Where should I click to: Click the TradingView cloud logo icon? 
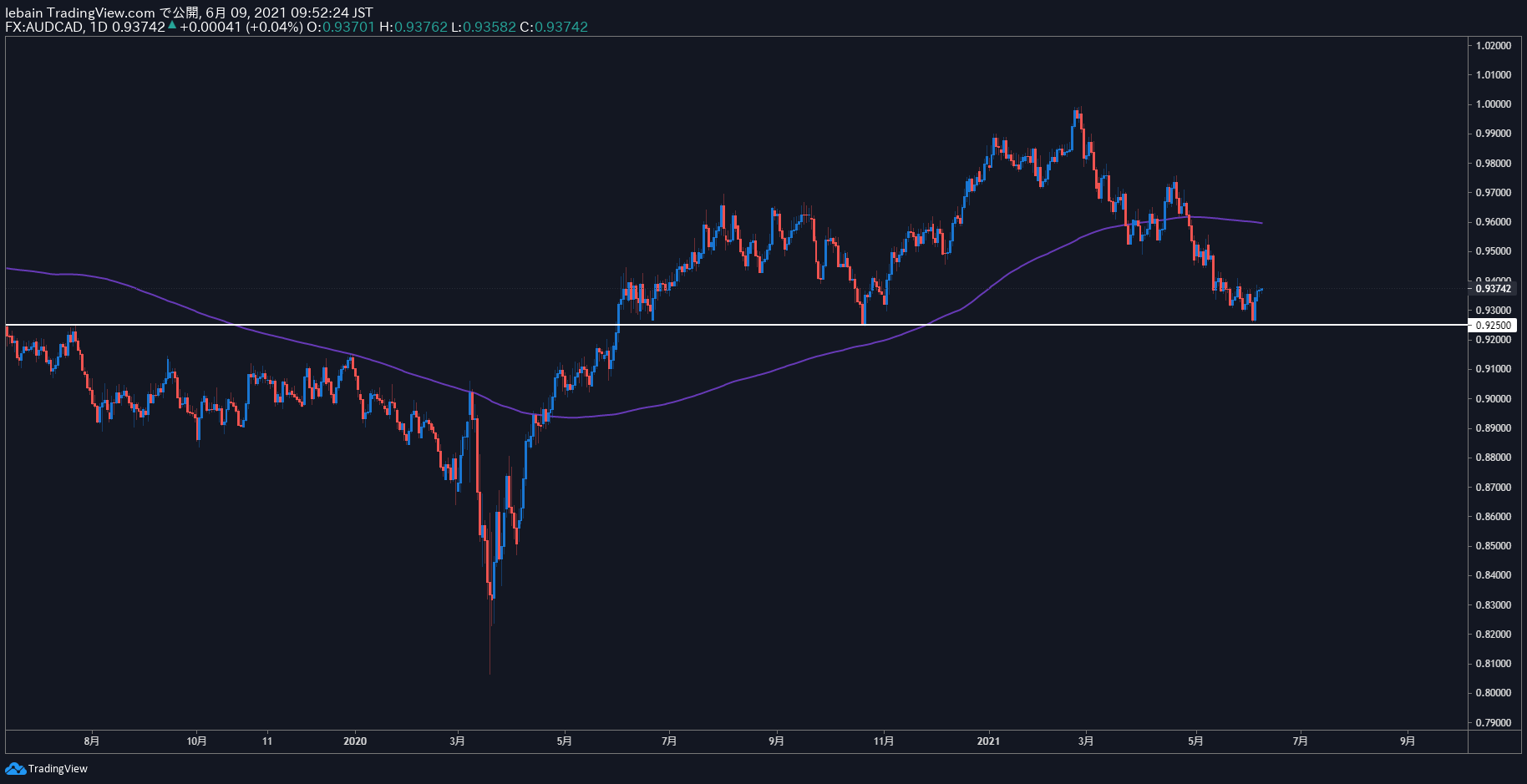click(15, 768)
